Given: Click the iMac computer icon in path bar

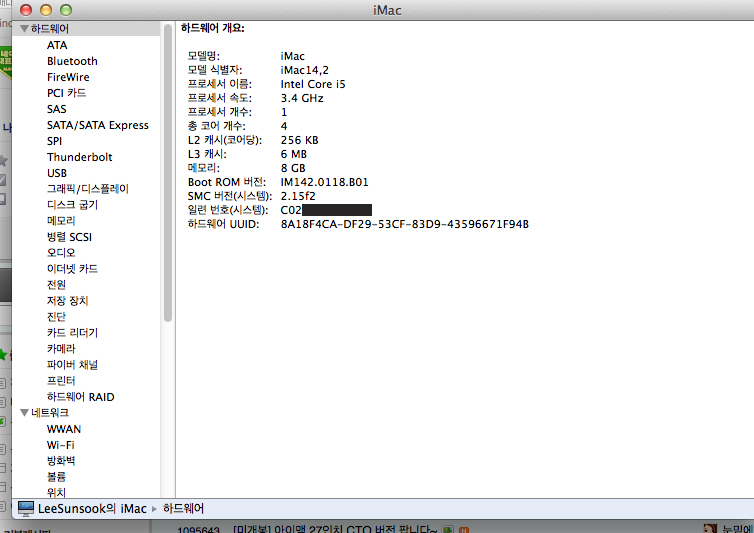Looking at the screenshot, I should 26,509.
